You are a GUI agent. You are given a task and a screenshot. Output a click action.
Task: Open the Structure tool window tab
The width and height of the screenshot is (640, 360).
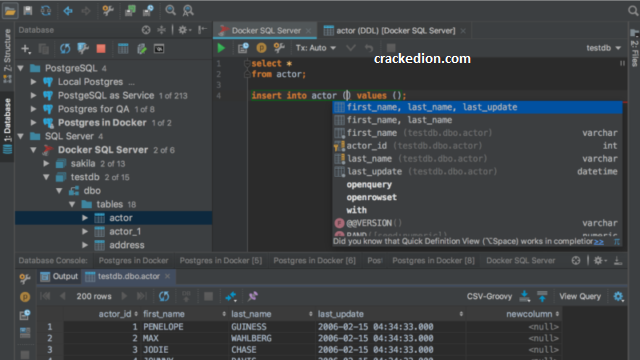pos(7,55)
